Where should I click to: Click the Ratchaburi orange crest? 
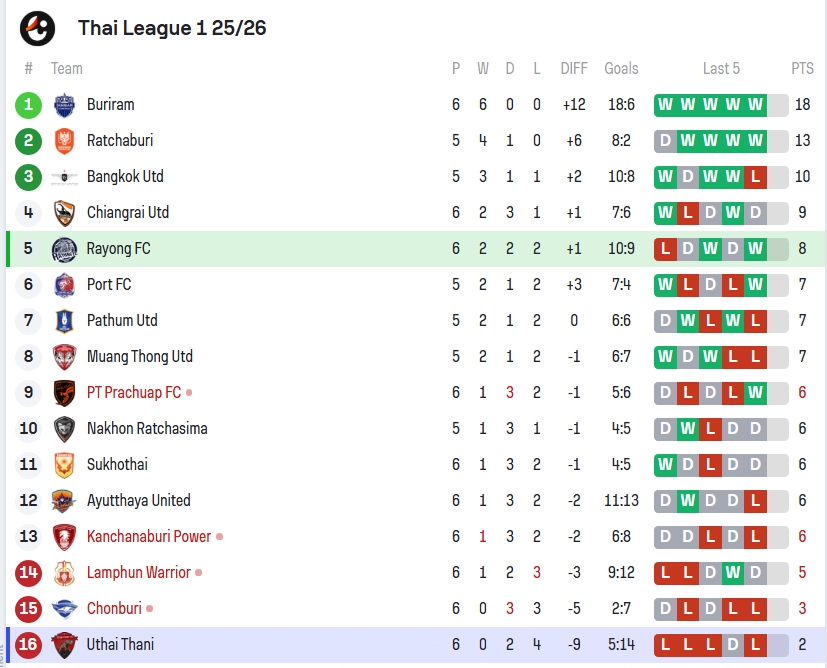tap(64, 141)
